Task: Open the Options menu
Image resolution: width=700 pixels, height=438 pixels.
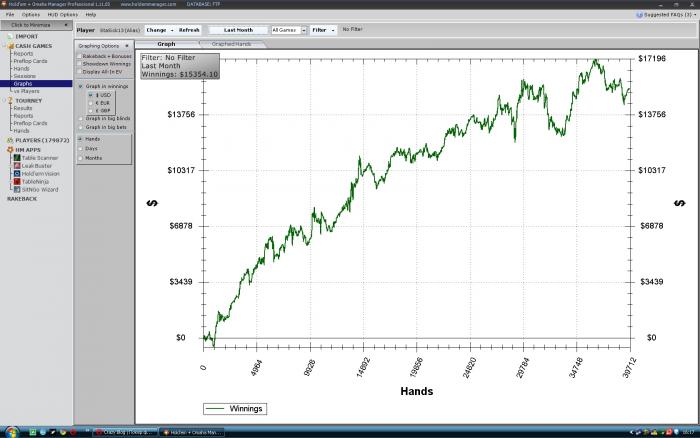Action: click(x=30, y=15)
